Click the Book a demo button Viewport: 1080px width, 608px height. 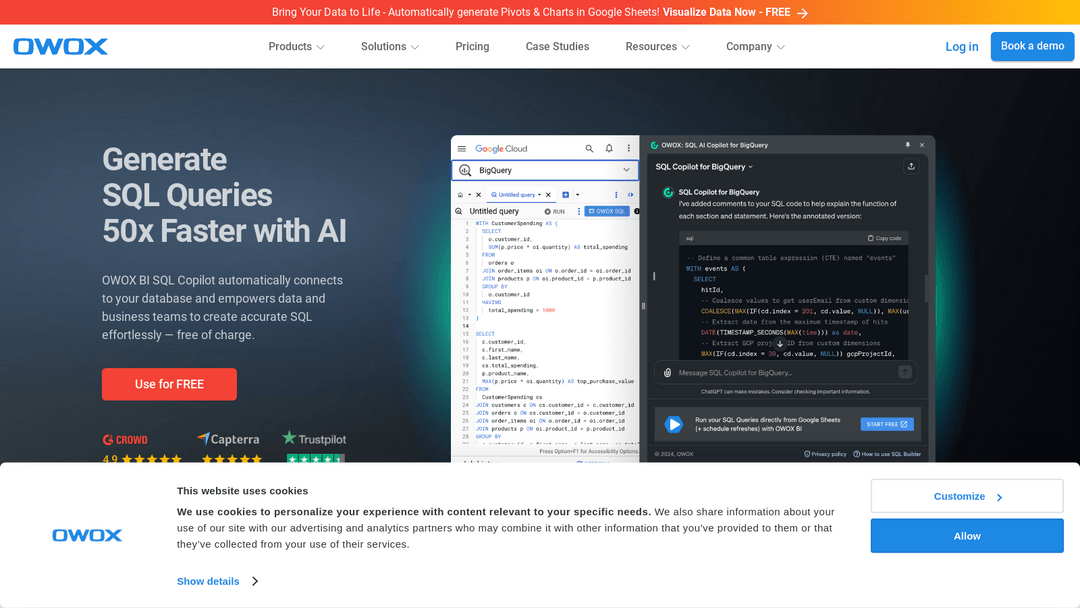point(1032,46)
